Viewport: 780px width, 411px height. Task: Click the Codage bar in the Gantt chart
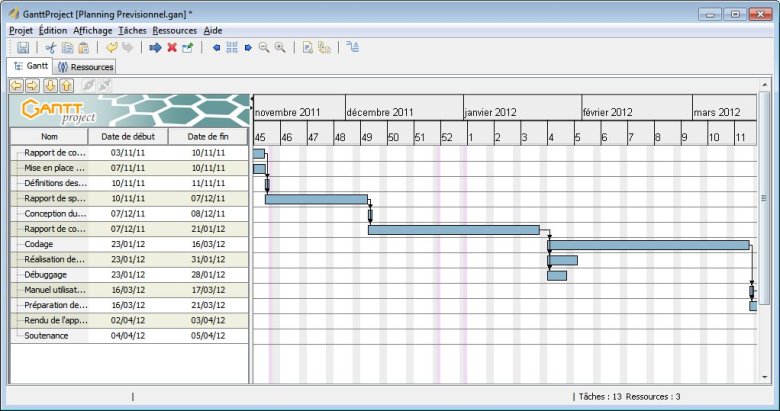(649, 245)
